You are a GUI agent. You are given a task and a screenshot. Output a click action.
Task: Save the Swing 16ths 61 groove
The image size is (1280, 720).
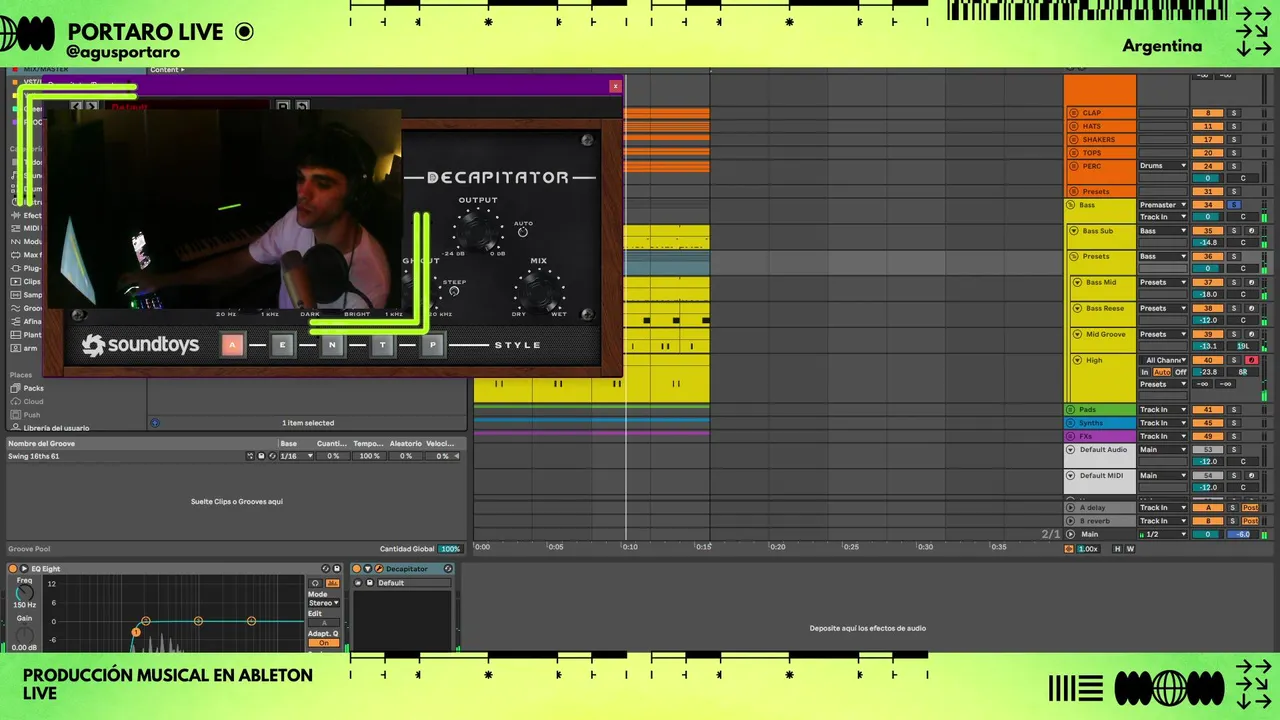(261, 456)
